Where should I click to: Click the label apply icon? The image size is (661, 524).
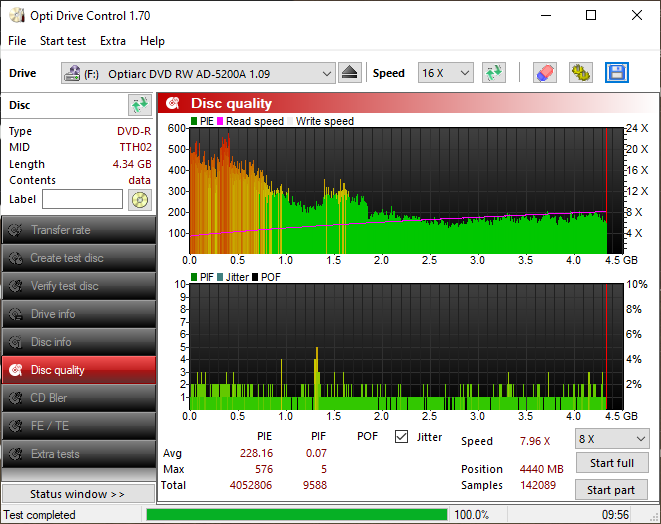click(x=139, y=199)
